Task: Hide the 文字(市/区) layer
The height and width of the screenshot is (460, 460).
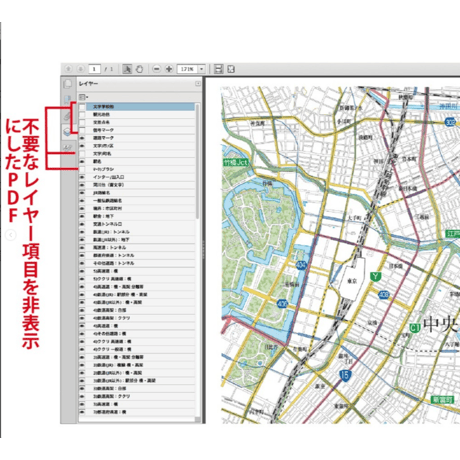Action: (x=82, y=146)
